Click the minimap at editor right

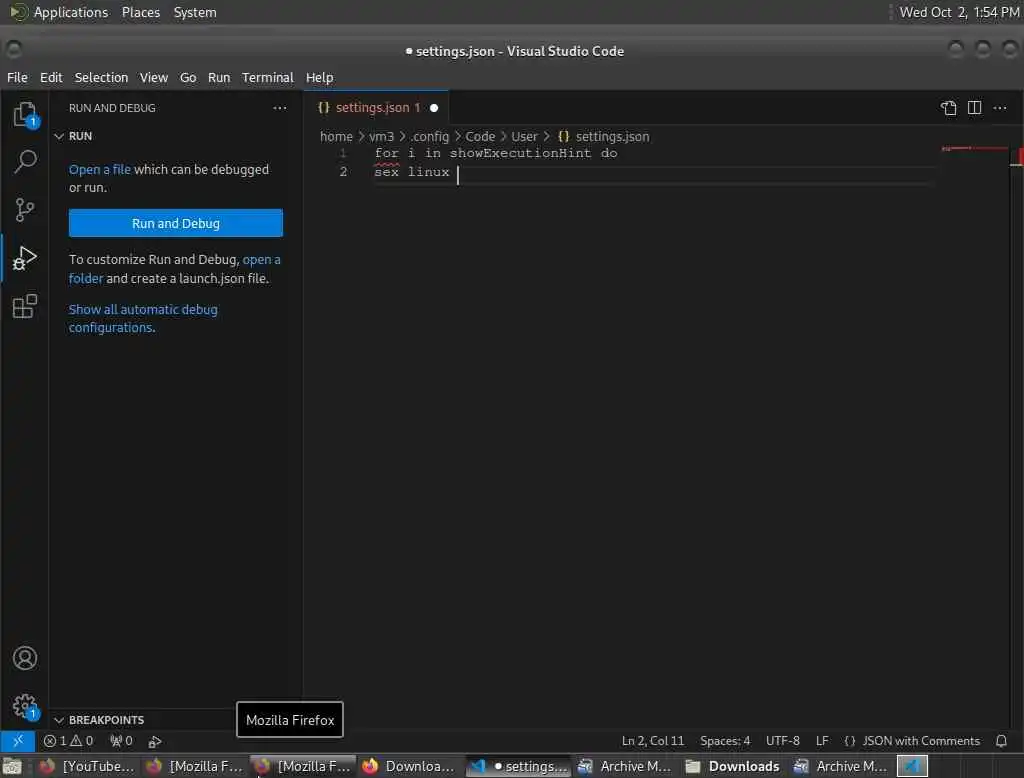point(974,149)
